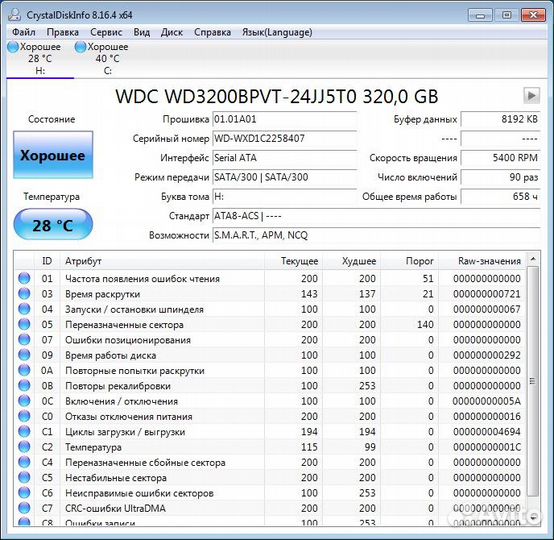Select row CRC-ошибки UltraDMA
Image resolution: width=554 pixels, height=540 pixels.
point(270,508)
